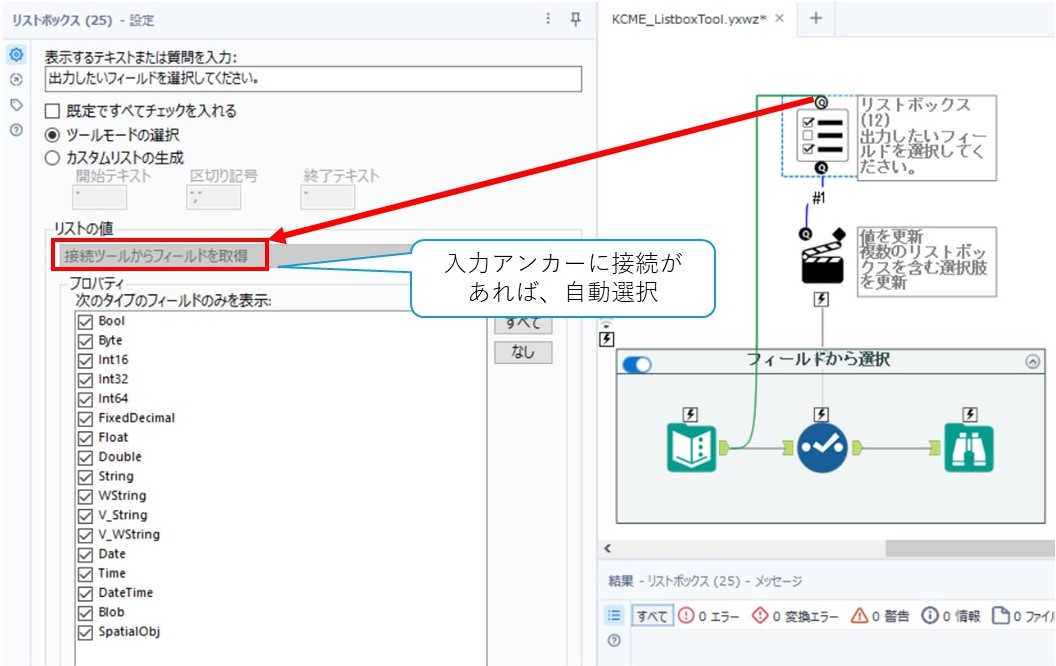Pin the configuration panel
This screenshot has height=666, width=1056.
point(575,19)
